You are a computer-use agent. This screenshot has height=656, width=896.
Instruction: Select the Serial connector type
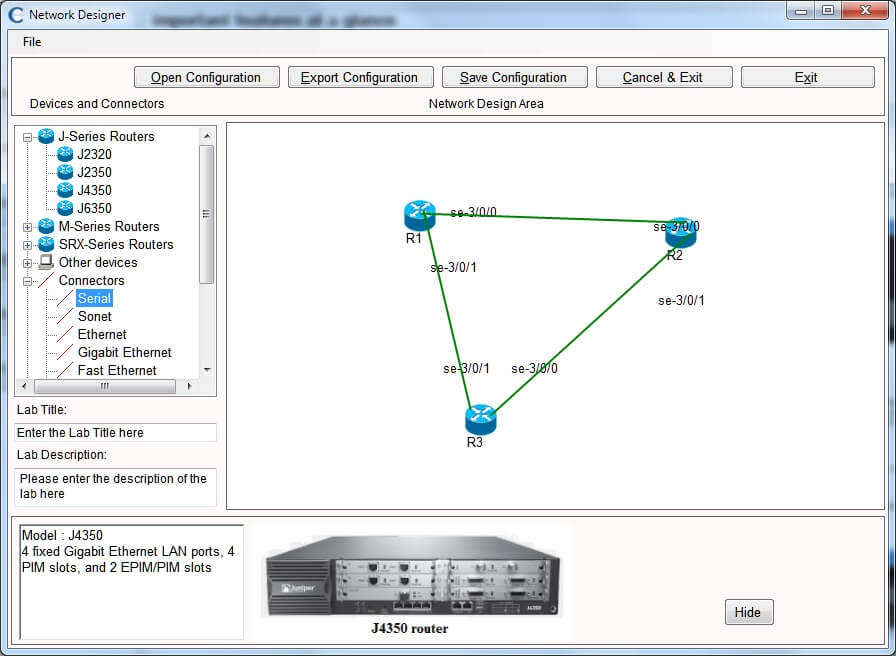[93, 298]
